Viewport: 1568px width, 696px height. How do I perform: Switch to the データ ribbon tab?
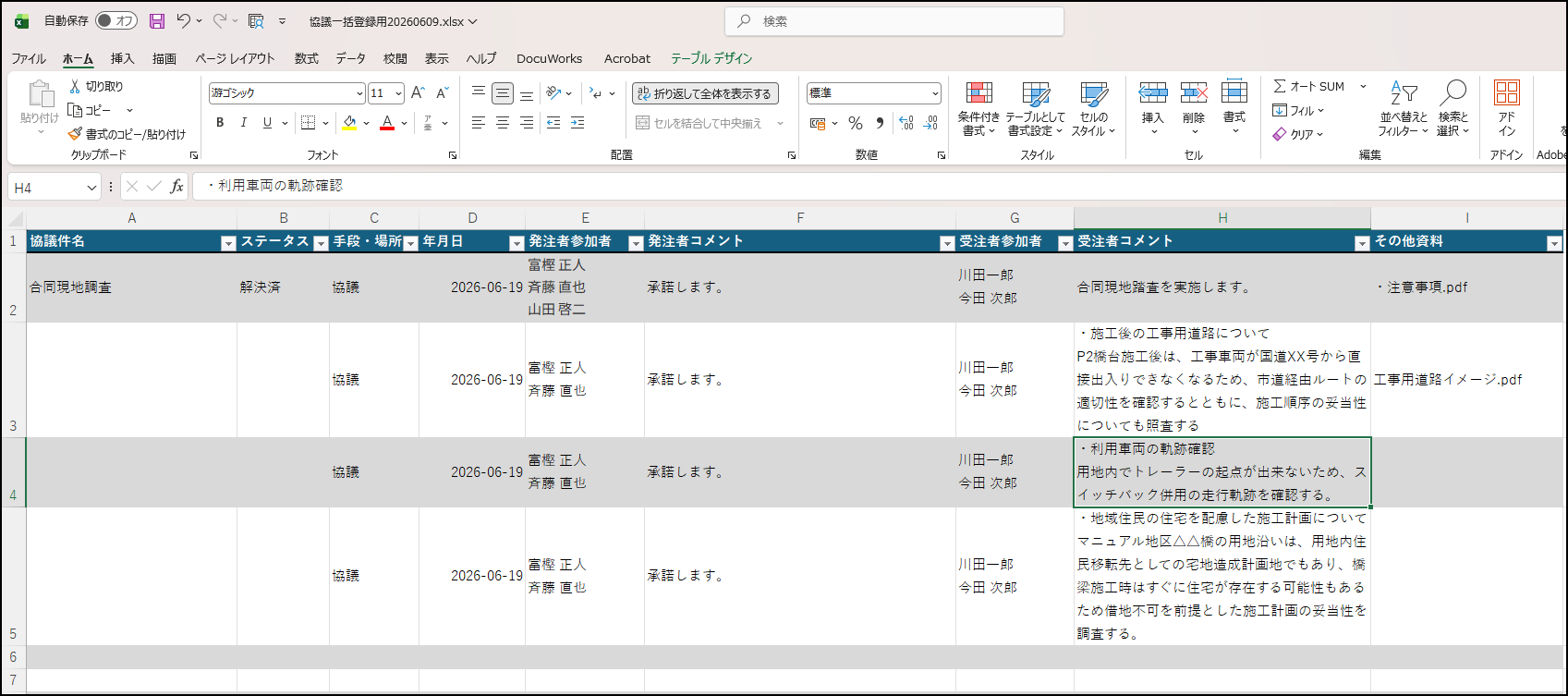[x=350, y=58]
